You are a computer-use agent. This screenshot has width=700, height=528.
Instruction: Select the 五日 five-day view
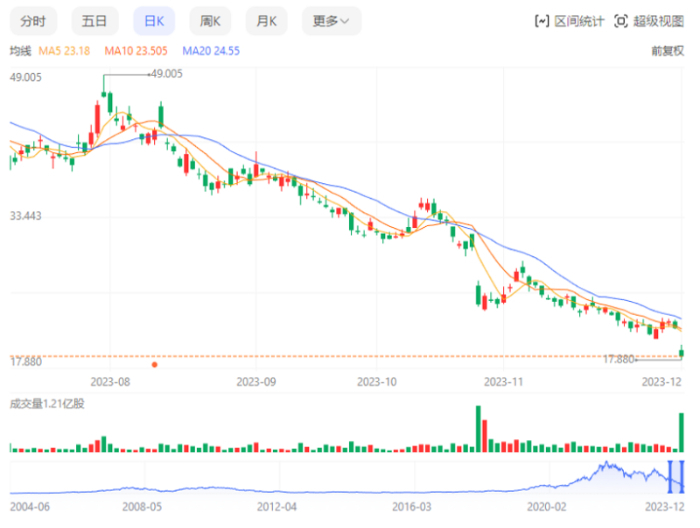(x=94, y=20)
